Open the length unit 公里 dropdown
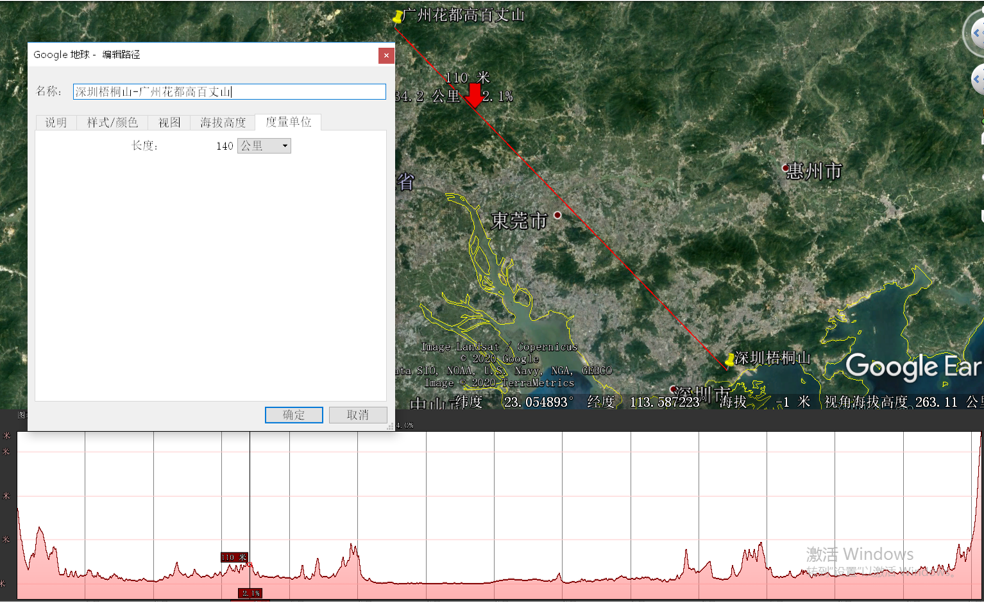Viewport: 984px width, 602px height. [264, 146]
